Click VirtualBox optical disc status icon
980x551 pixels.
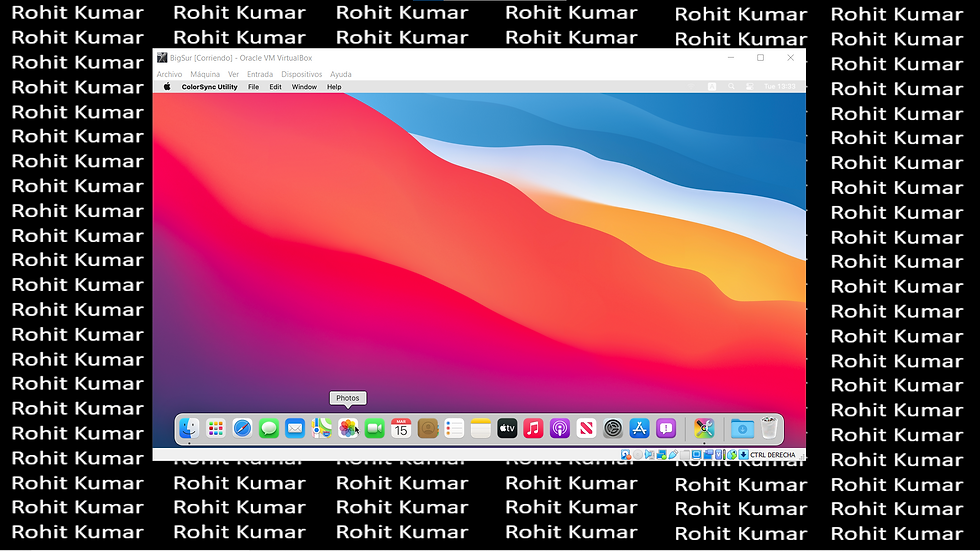(x=638, y=455)
